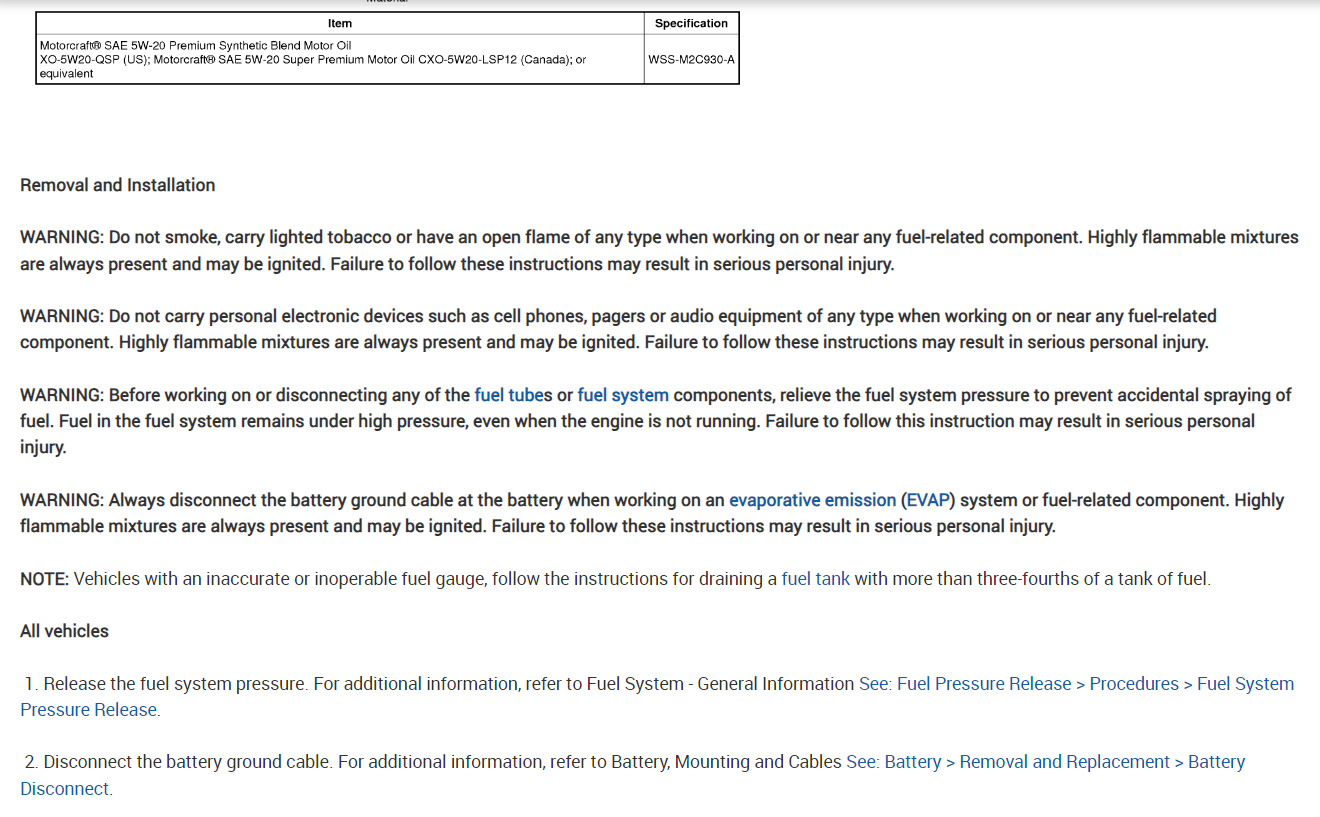
Task: Click the warning about personal electronic devices
Action: 618,329
